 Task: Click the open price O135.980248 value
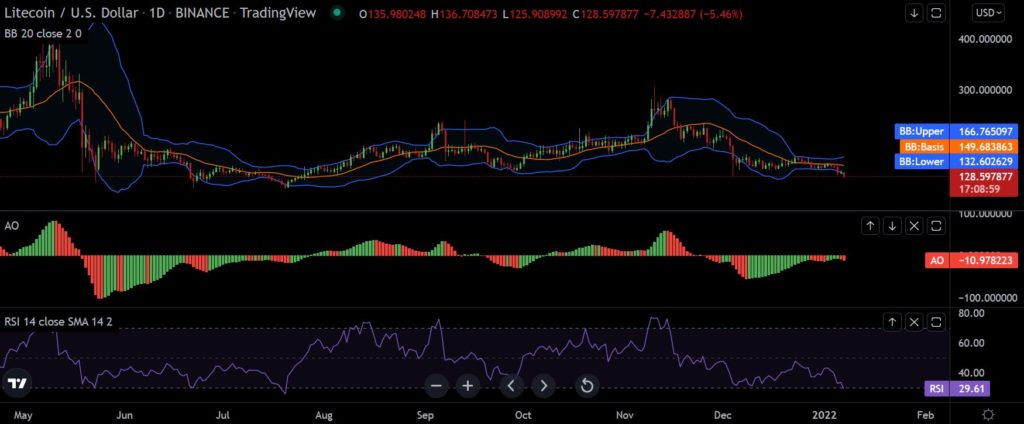(392, 13)
